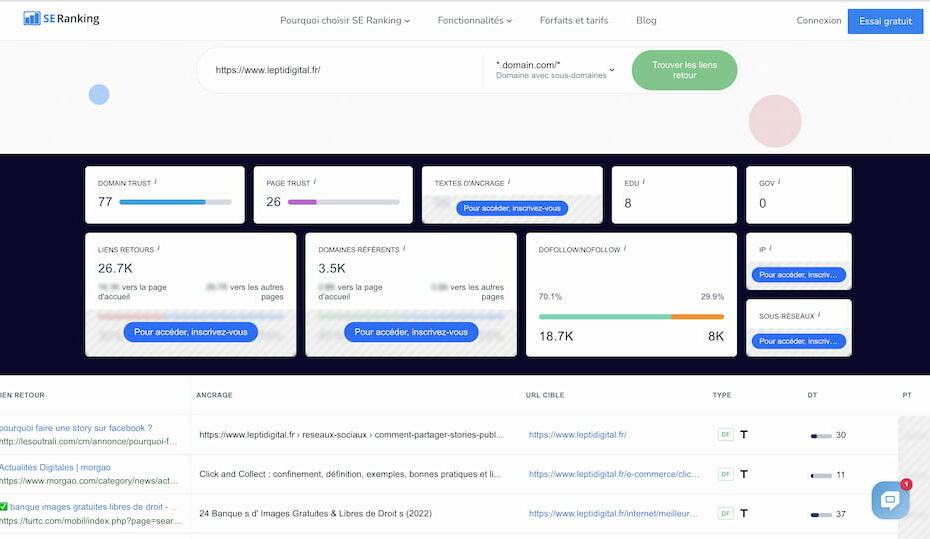This screenshot has height=539, width=930.
Task: Click the T text-type icon in morgao row
Action: (x=744, y=474)
